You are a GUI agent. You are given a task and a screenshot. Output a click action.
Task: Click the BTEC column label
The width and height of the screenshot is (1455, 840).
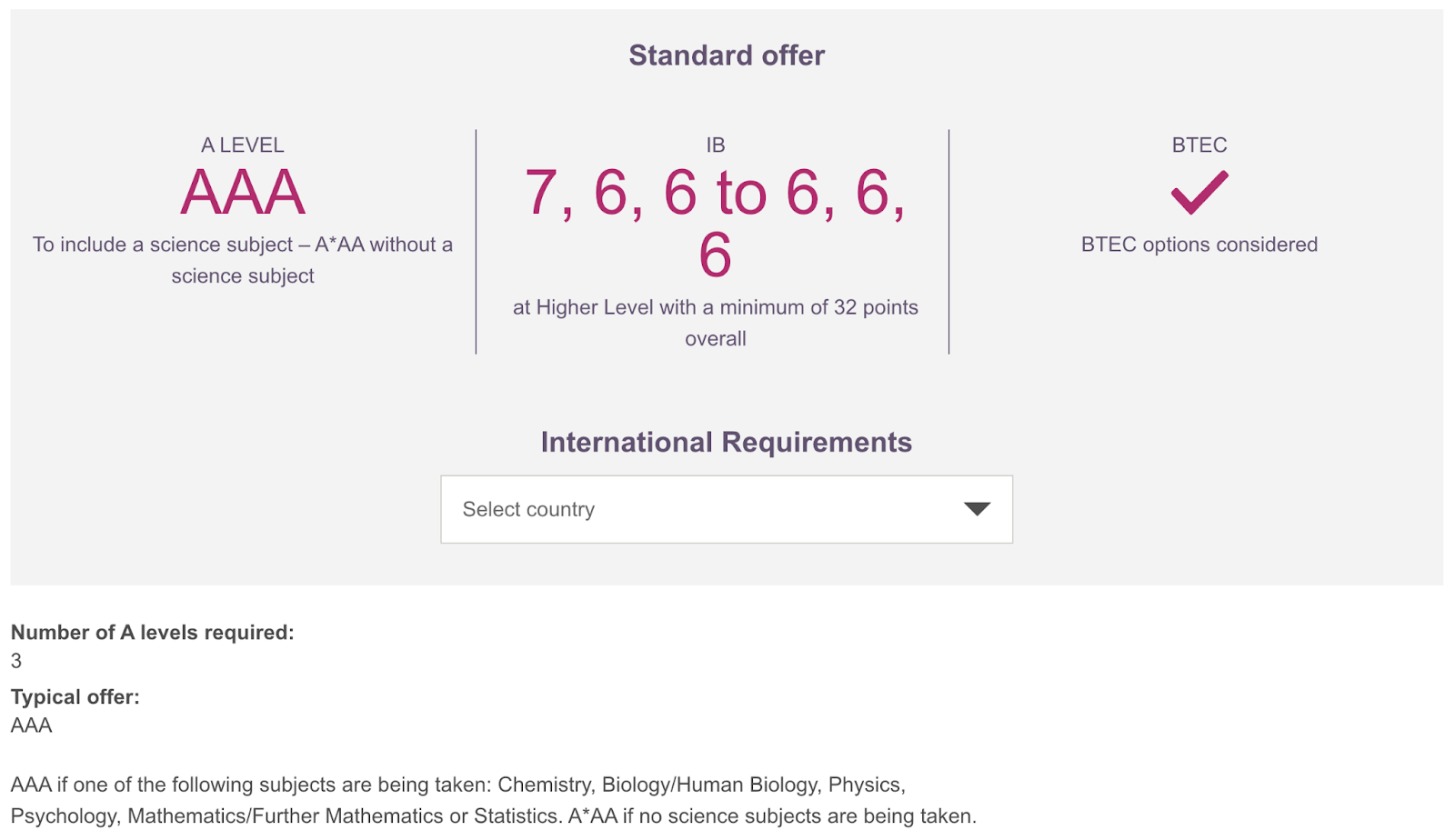[x=1199, y=145]
